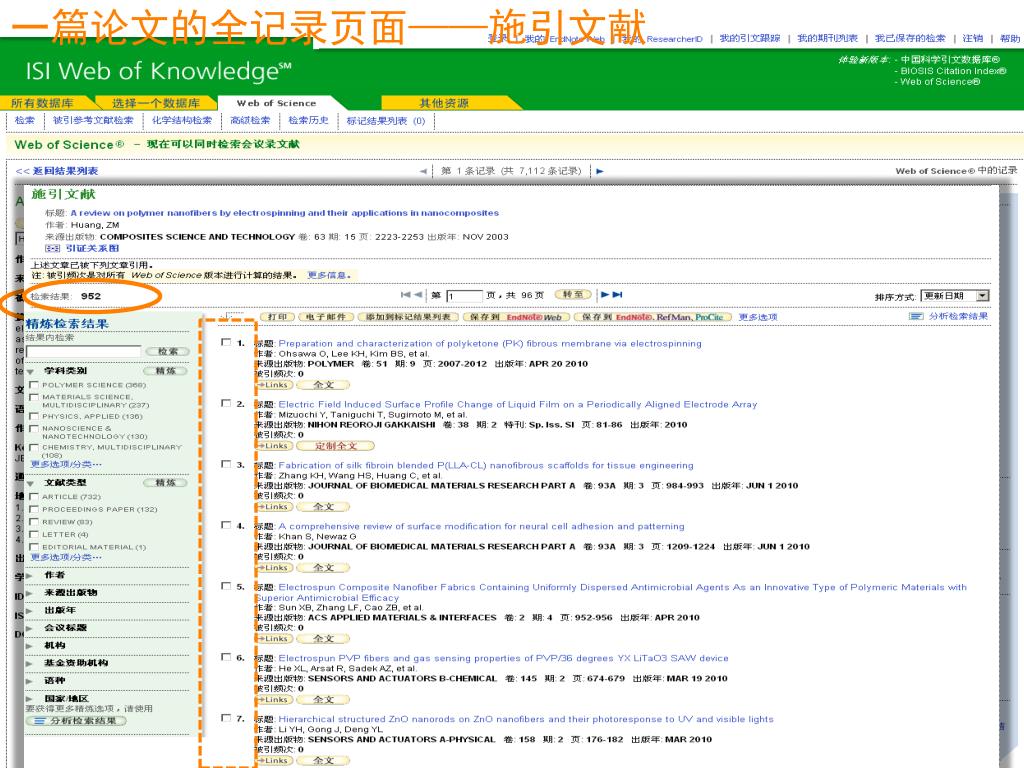Expand the 机构 refine section
Viewport: 1024px width, 768px height.
(29, 646)
